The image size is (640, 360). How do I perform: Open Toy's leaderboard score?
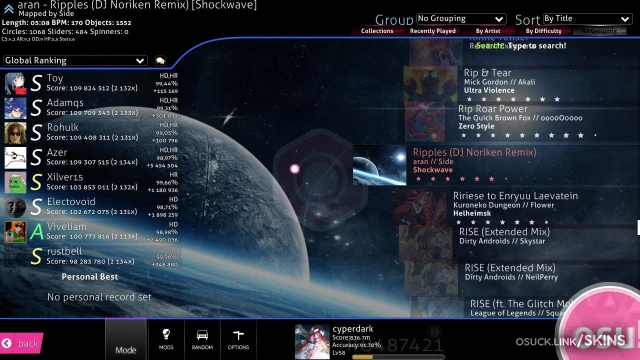click(x=91, y=83)
